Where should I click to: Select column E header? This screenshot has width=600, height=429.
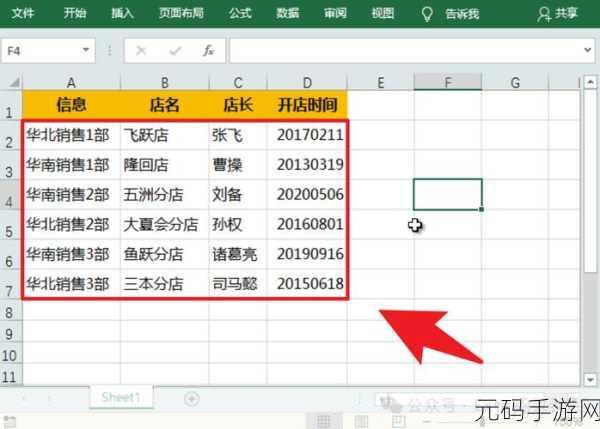pos(381,82)
